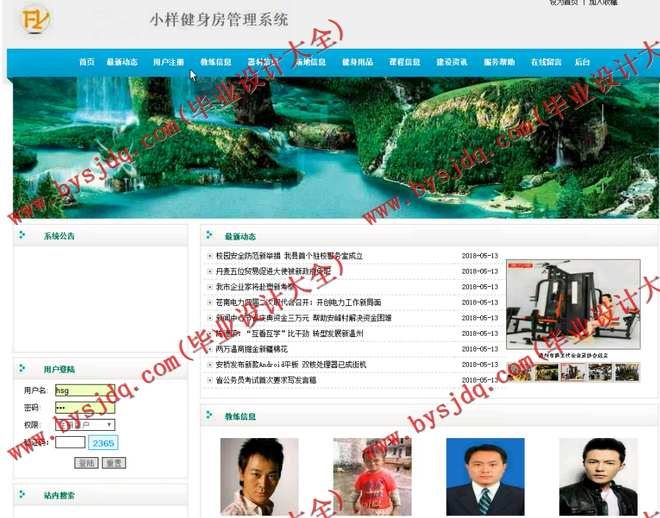The width and height of the screenshot is (660, 518).
Task: Click 小样健身房管理系统 site title
Action: (219, 20)
